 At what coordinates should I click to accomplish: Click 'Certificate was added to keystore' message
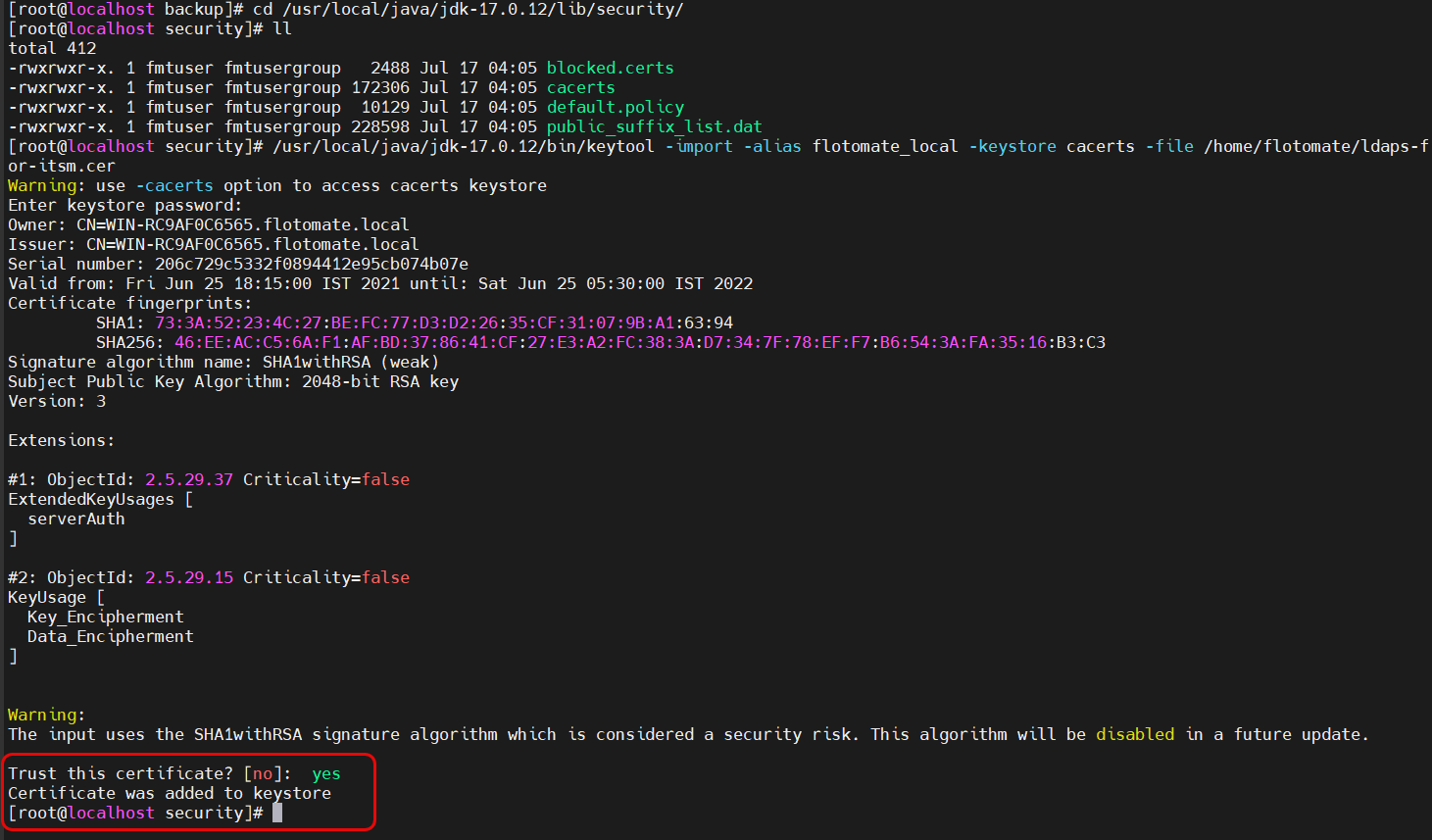pos(170,793)
